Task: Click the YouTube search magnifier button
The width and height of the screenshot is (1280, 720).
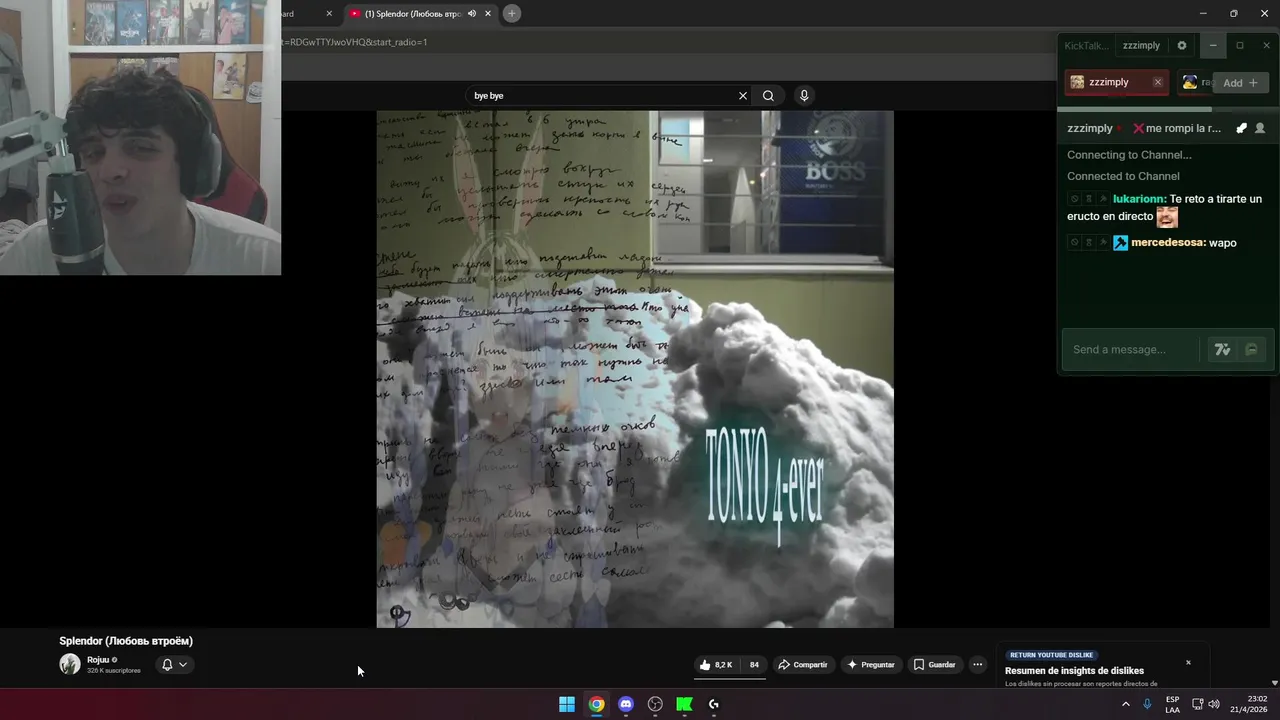Action: 768,96
